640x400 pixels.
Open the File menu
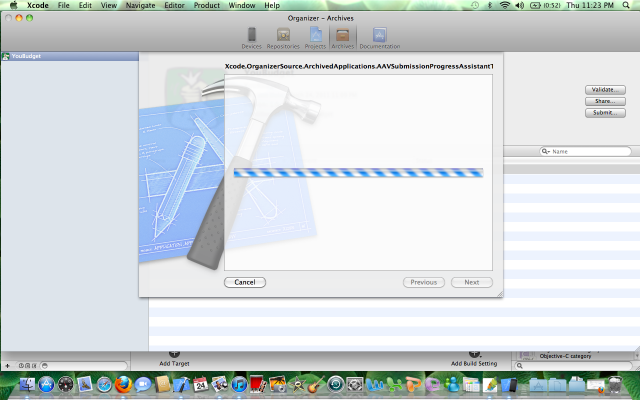63,5
